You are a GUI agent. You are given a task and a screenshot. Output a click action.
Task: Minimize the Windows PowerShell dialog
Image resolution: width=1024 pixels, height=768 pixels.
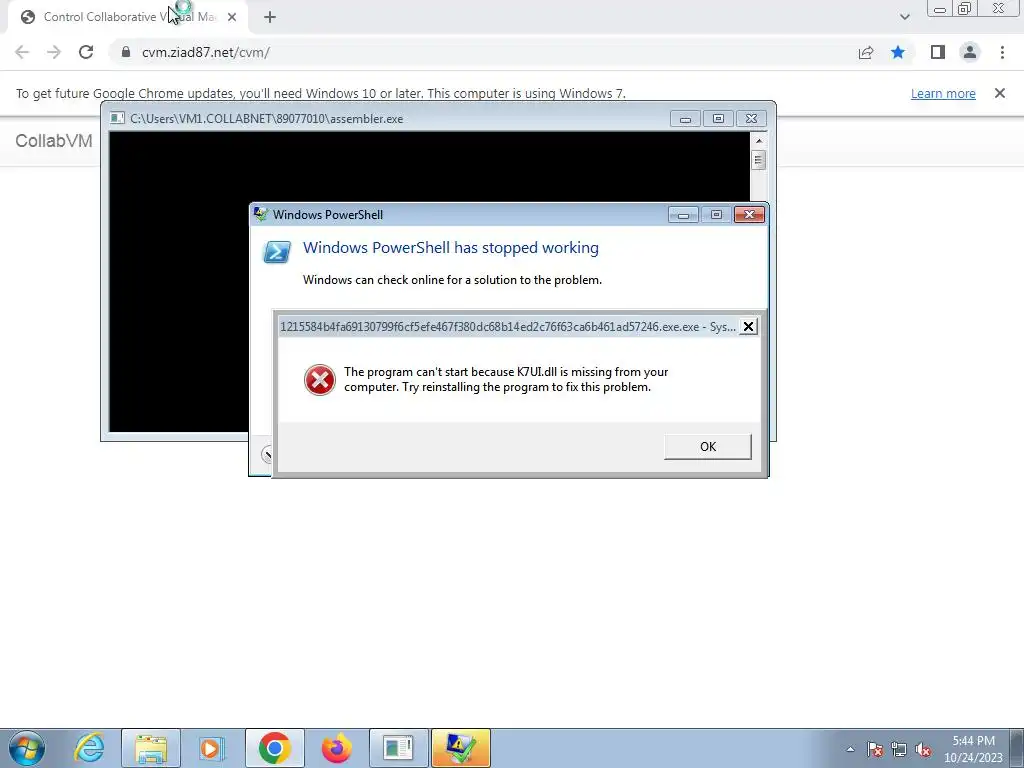tap(683, 215)
